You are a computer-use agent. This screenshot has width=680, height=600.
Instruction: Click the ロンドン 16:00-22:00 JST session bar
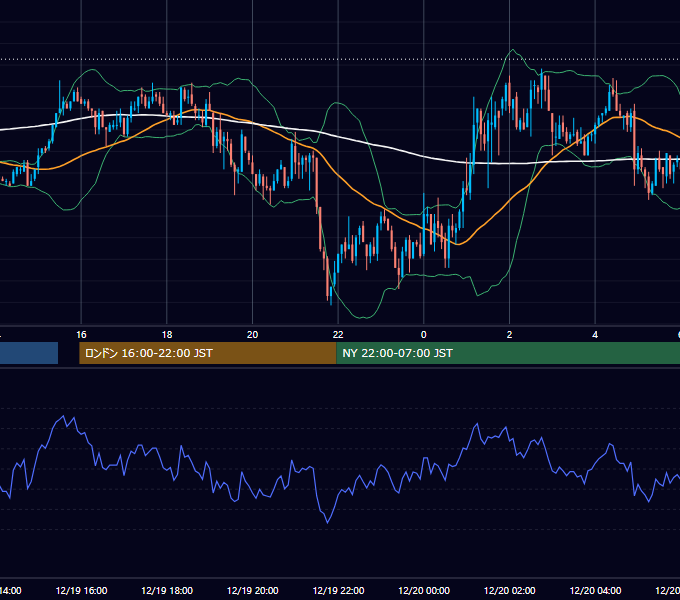point(207,353)
